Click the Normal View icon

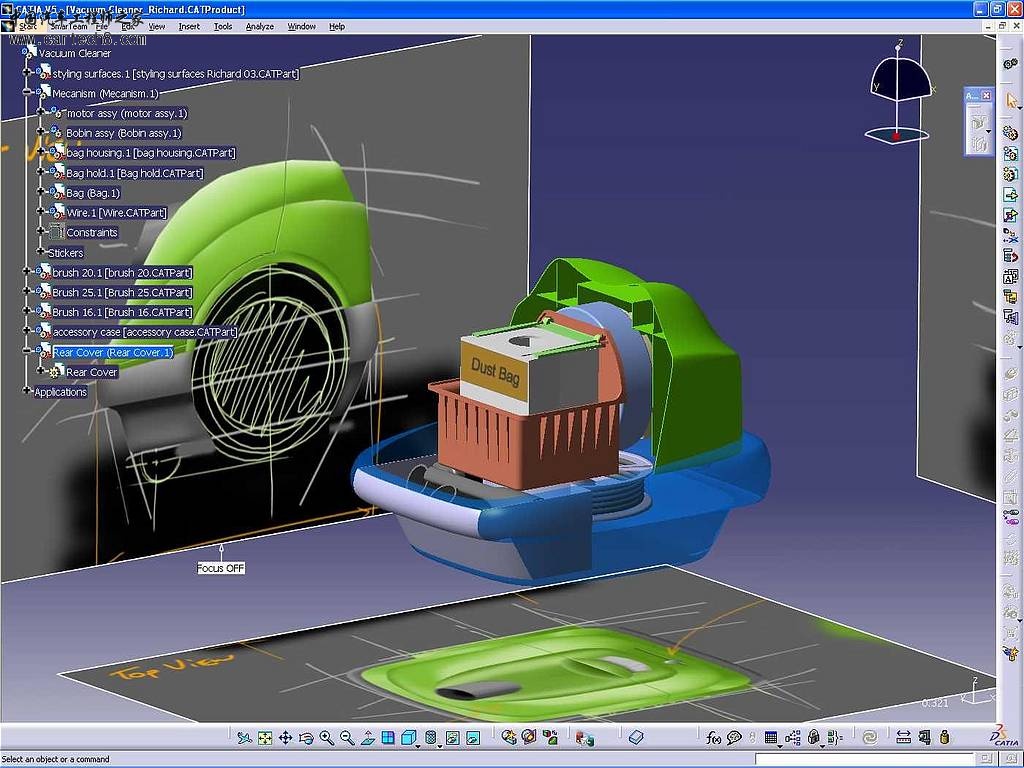[x=367, y=738]
